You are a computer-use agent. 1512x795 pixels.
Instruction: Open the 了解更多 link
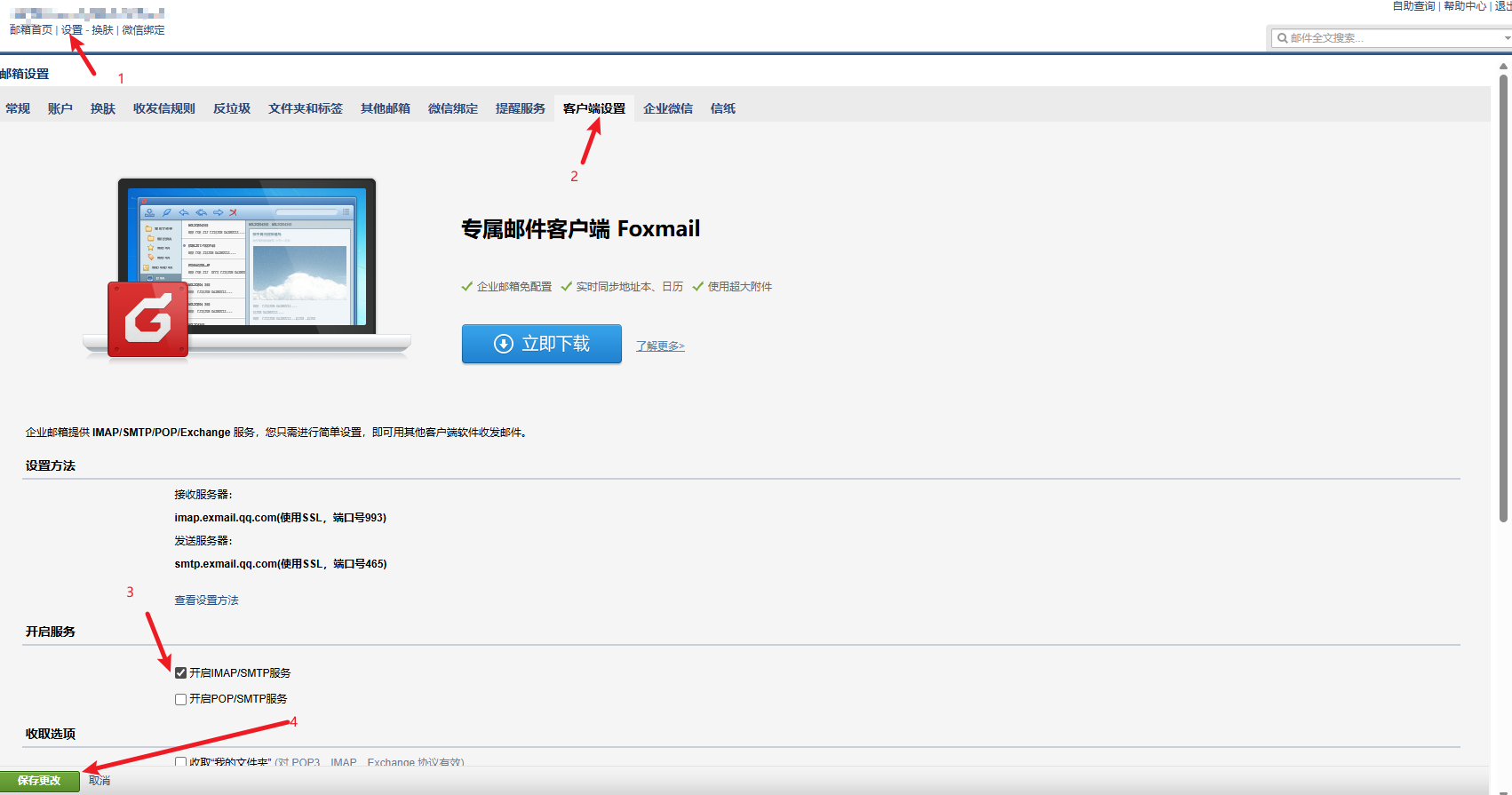pos(659,346)
